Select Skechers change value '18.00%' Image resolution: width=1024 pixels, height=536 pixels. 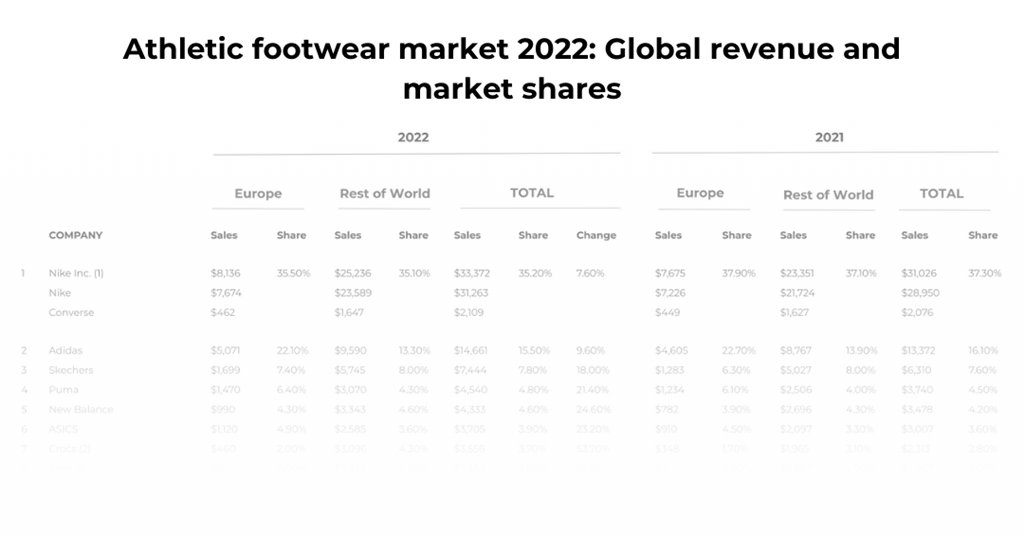(x=593, y=370)
